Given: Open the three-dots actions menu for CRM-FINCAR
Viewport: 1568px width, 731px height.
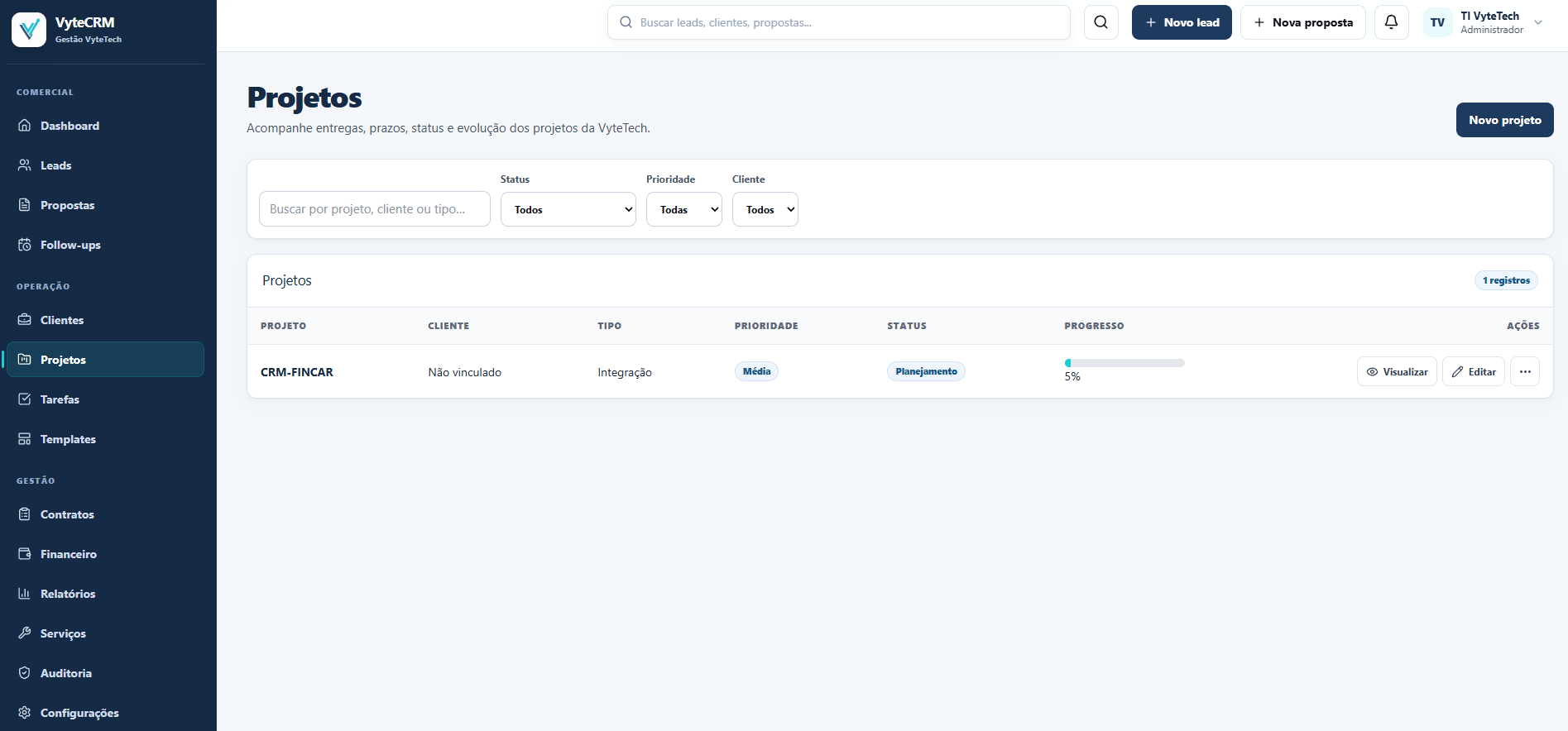Looking at the screenshot, I should [1525, 372].
